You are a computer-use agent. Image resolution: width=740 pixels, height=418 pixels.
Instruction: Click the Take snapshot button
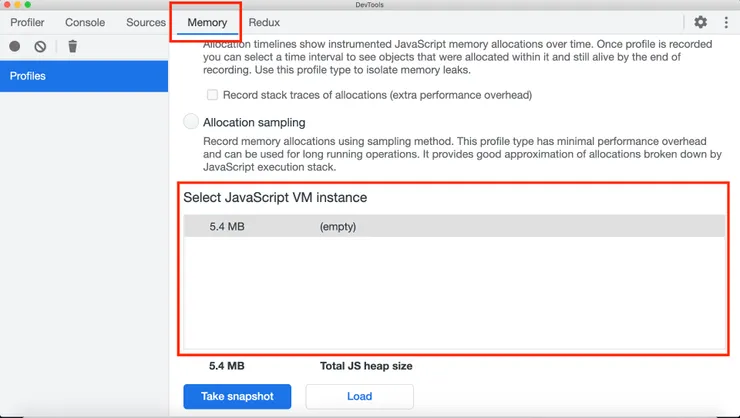click(237, 396)
